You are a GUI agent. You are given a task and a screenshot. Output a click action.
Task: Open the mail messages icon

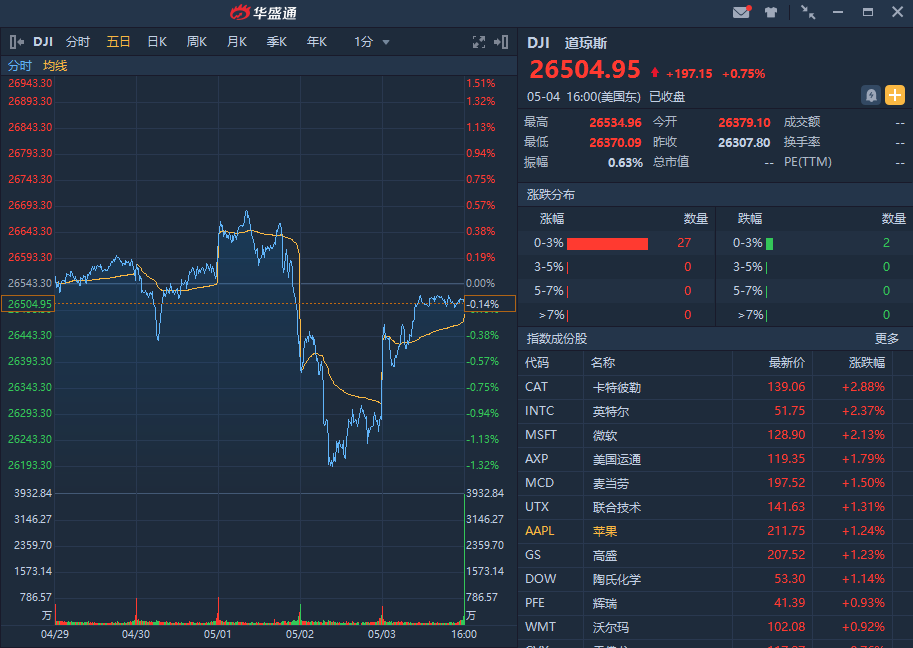click(x=741, y=12)
